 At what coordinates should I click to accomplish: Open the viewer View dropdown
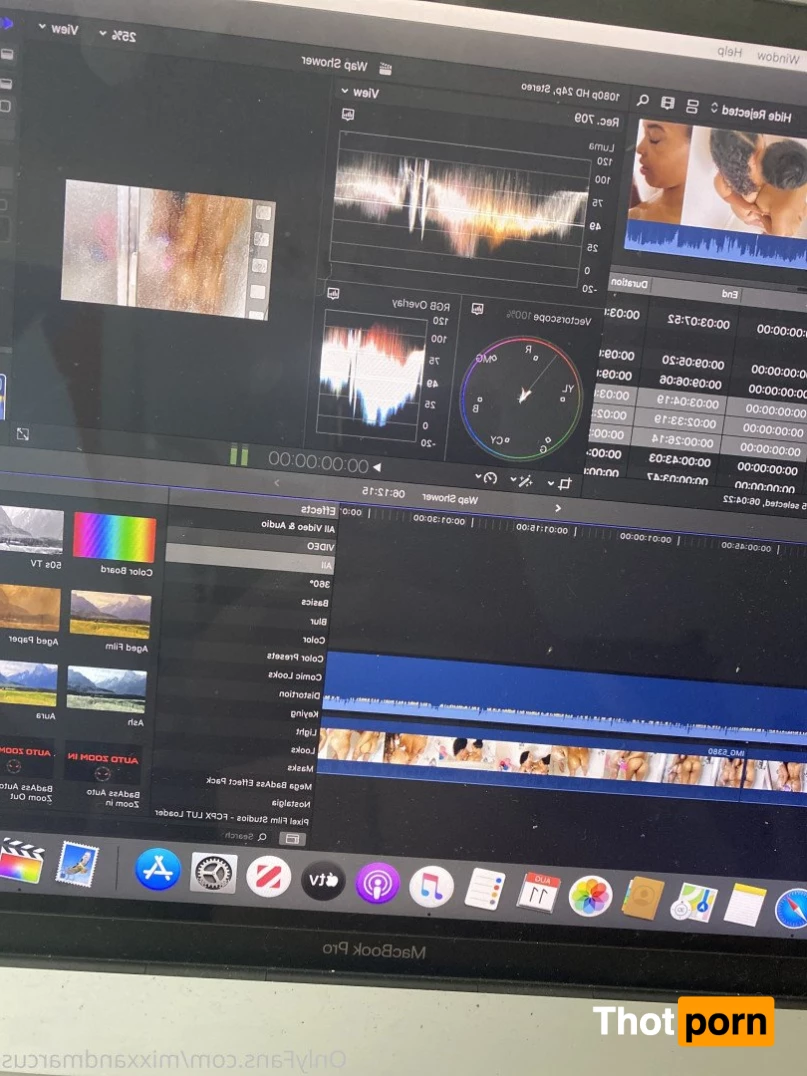click(59, 29)
